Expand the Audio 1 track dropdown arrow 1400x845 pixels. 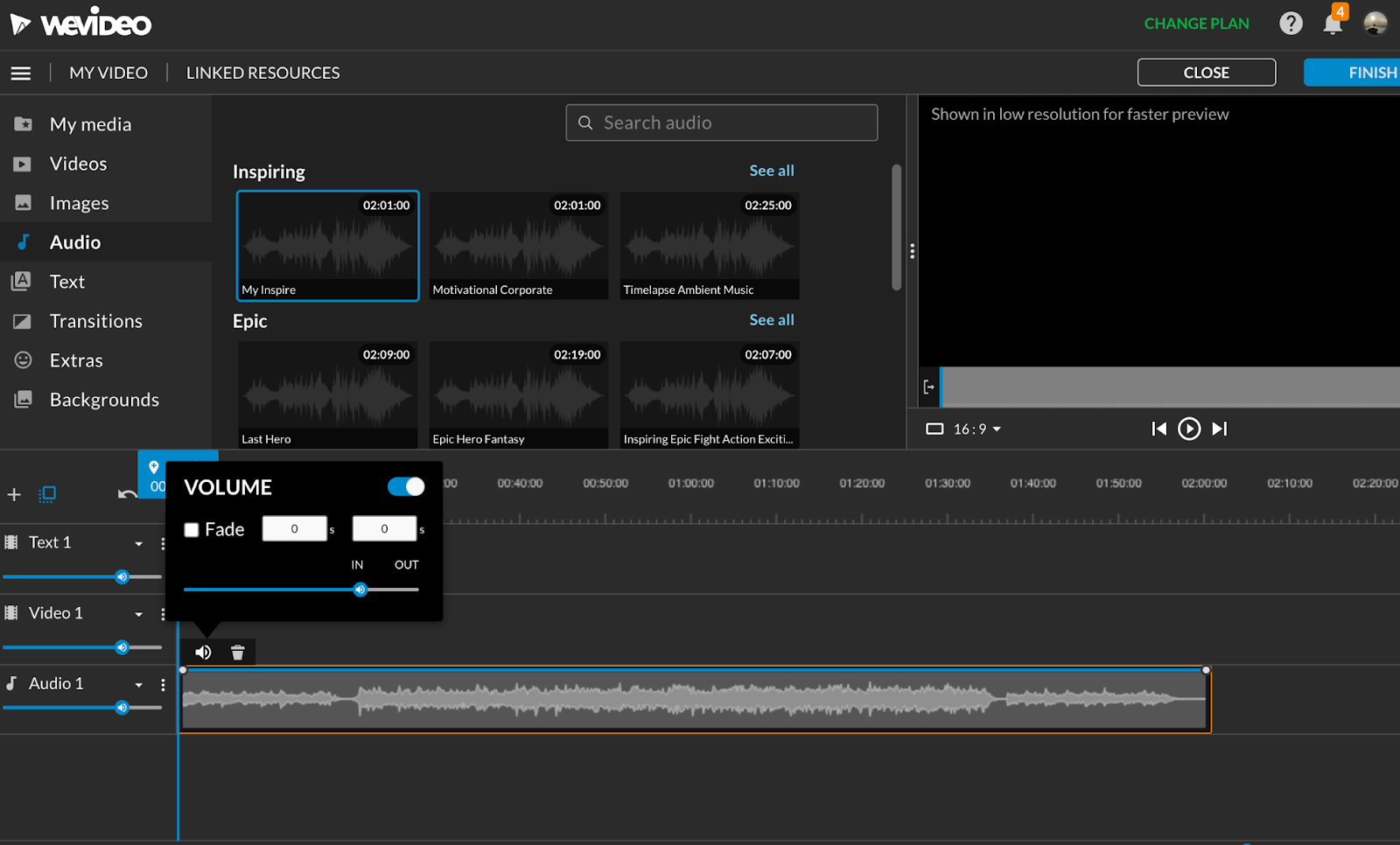(x=138, y=685)
